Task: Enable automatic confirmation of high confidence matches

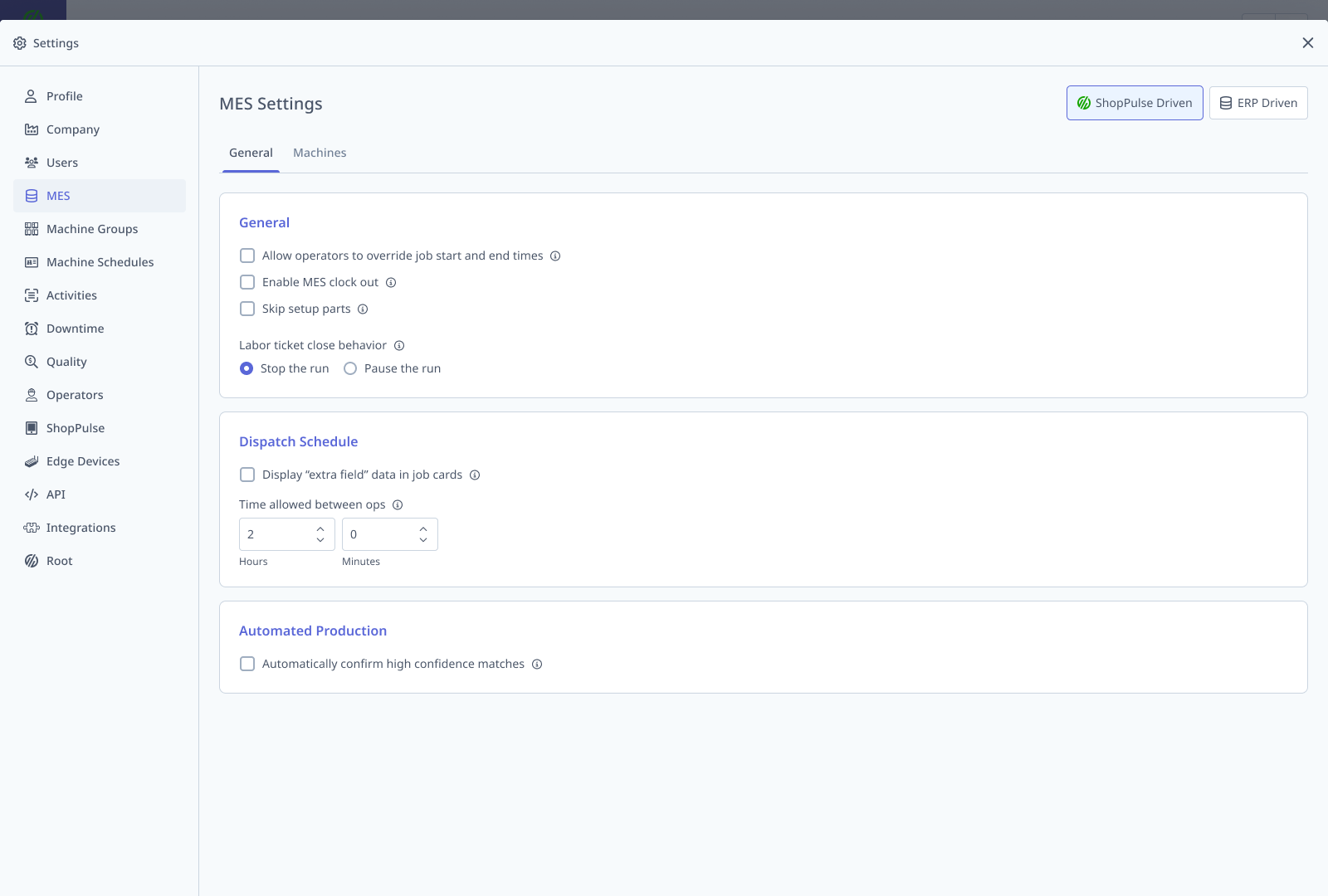Action: 247,664
